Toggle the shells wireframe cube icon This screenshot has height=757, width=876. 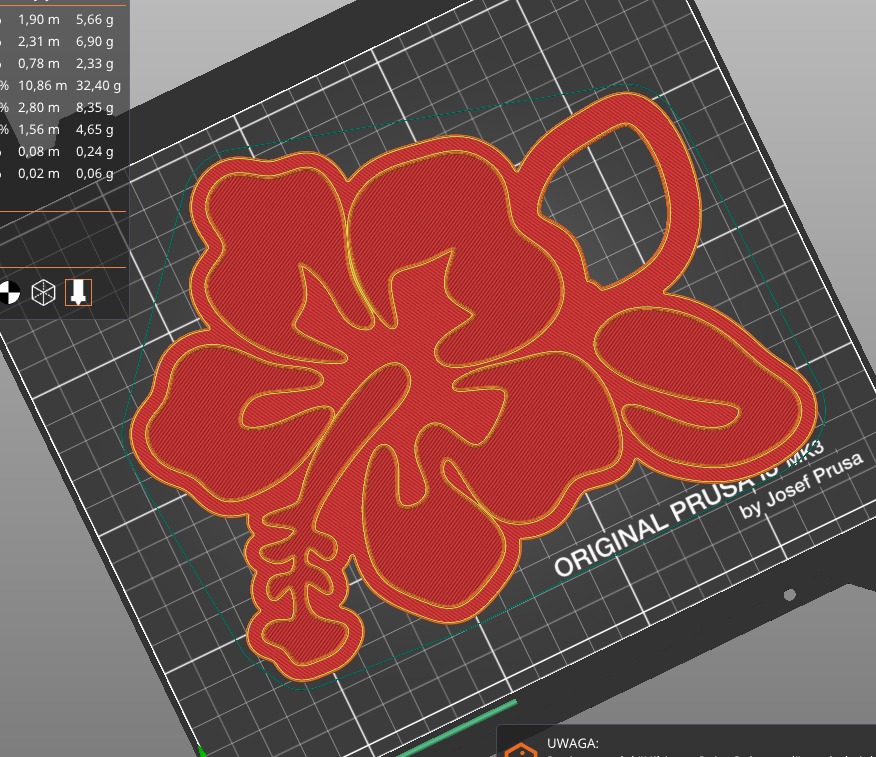(44, 293)
